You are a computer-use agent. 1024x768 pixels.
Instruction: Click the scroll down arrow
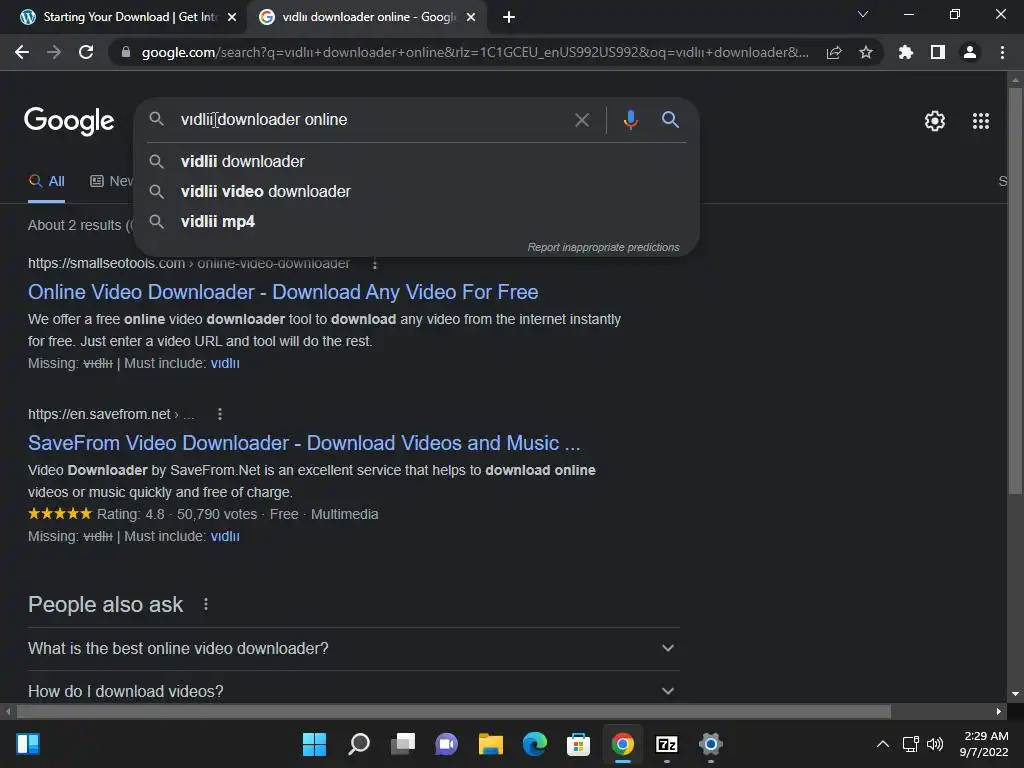pyautogui.click(x=1014, y=694)
